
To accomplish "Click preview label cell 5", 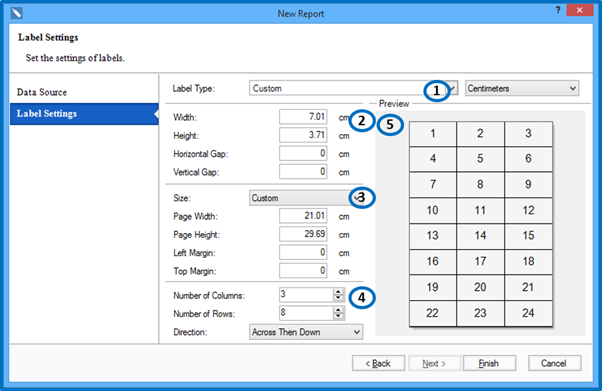I will [x=480, y=159].
